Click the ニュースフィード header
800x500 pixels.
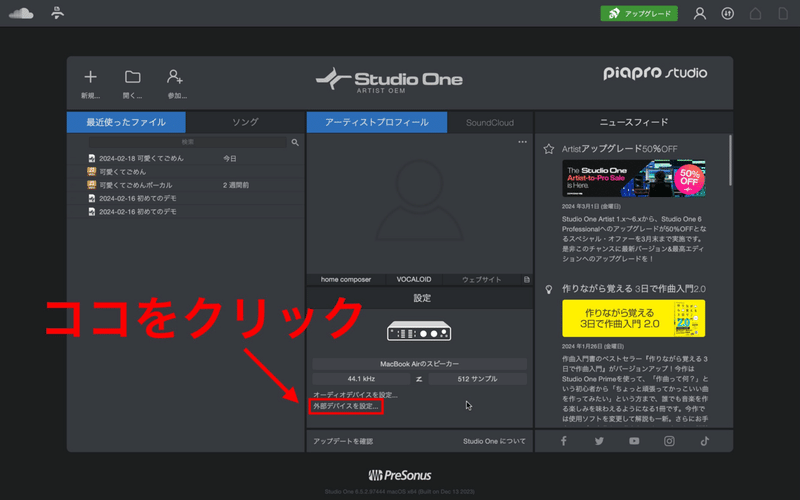(633, 122)
